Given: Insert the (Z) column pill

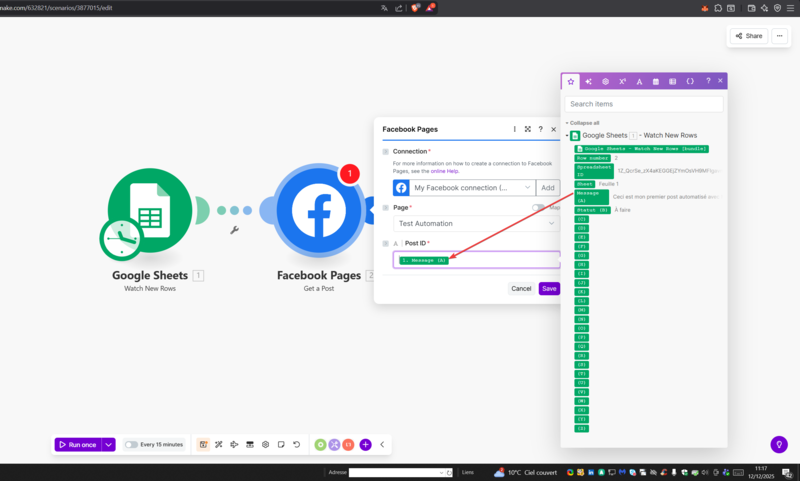Looking at the screenshot, I should (582, 428).
